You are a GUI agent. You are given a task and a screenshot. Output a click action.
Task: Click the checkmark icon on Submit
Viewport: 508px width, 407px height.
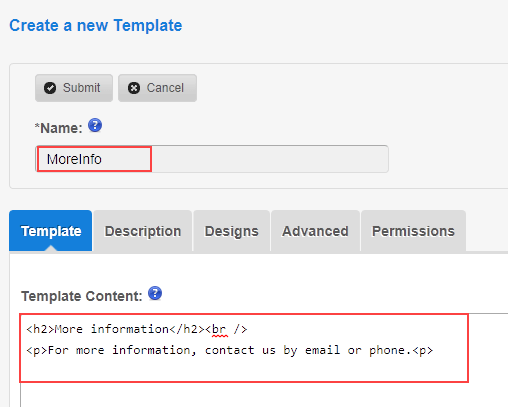(50, 88)
